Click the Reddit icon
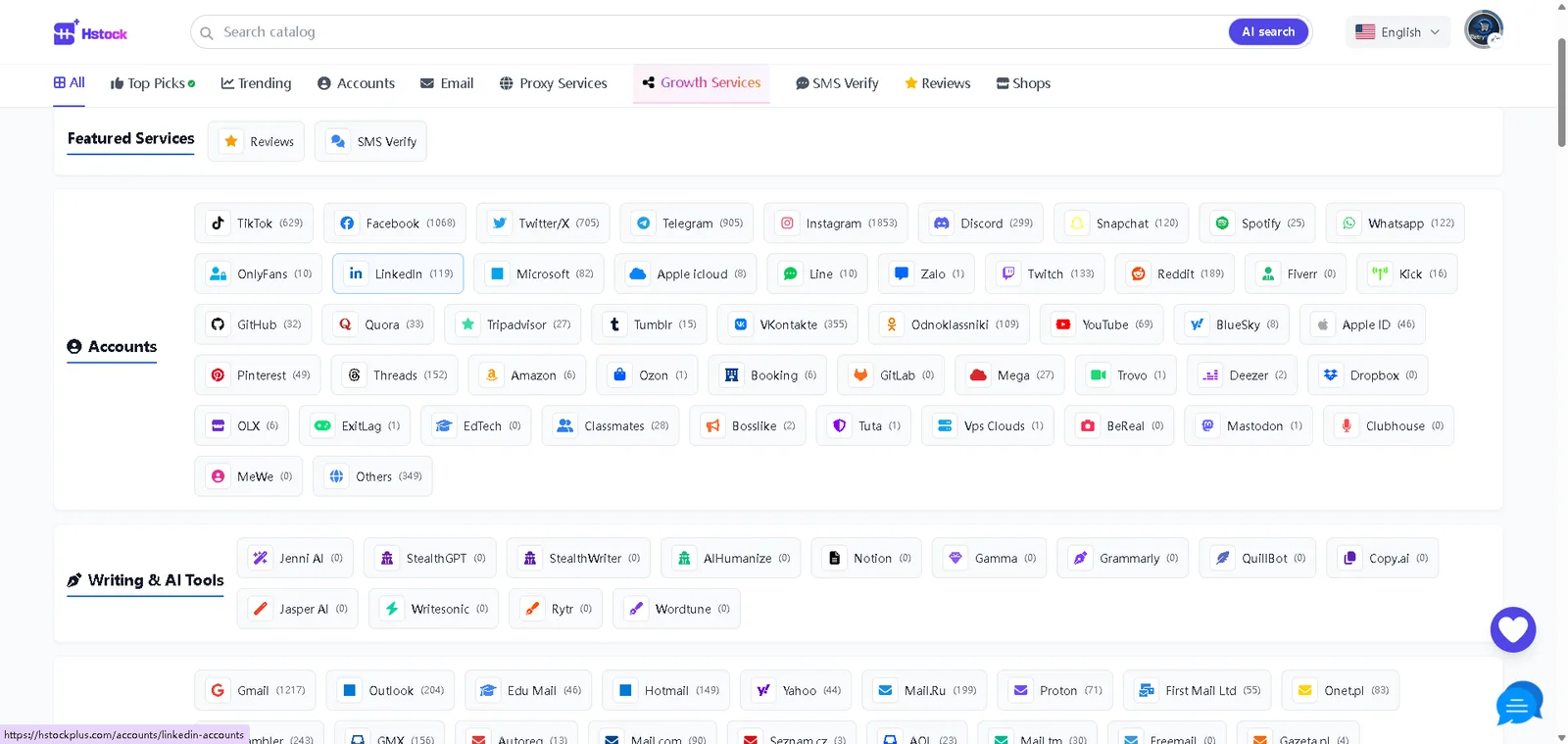 click(x=1138, y=273)
